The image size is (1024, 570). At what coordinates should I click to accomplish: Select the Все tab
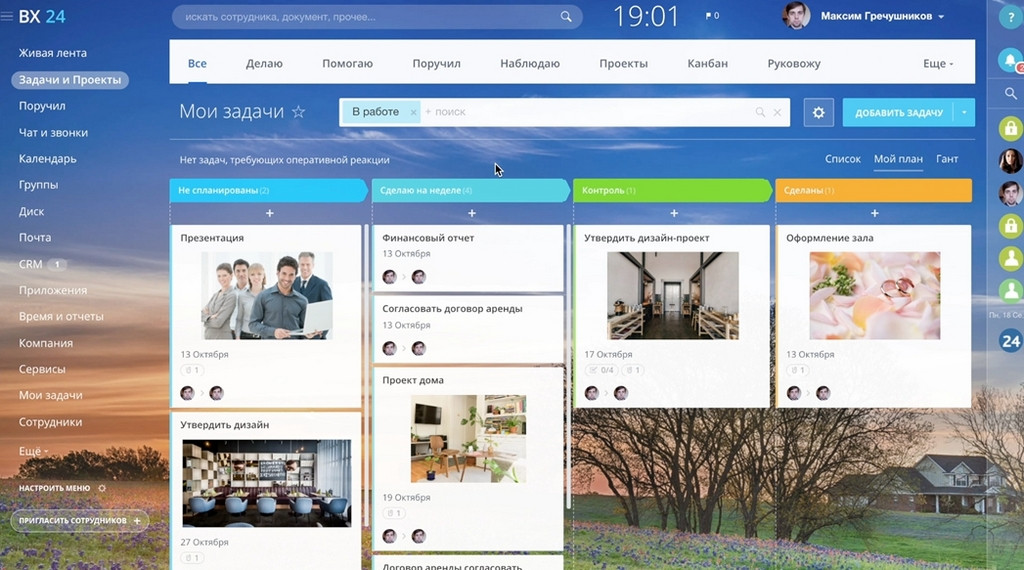[197, 63]
